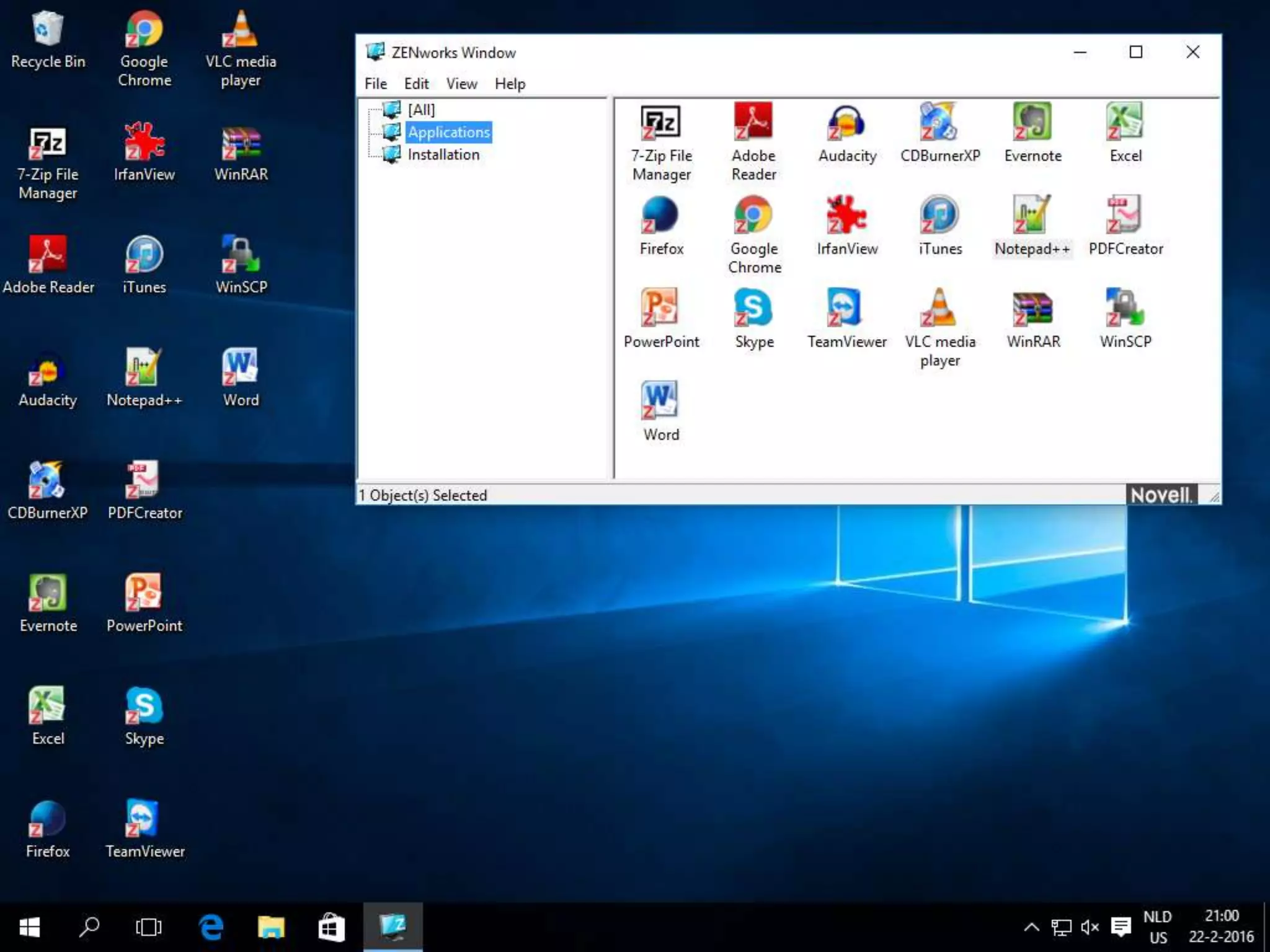Click the NLD US language indicator
Image resolution: width=1270 pixels, height=952 pixels.
pos(1158,927)
